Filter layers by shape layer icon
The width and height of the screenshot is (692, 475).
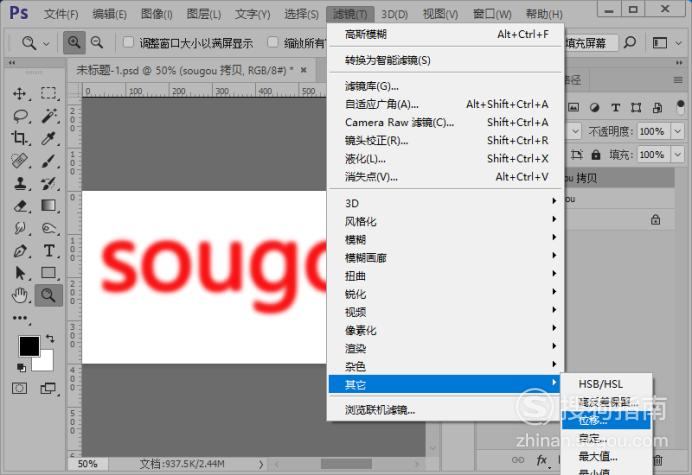click(x=636, y=107)
